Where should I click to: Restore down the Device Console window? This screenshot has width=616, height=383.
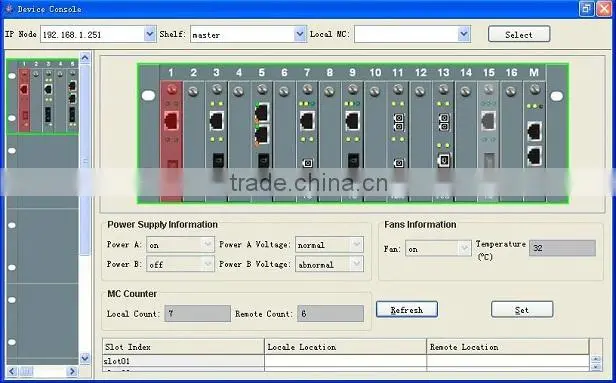[x=586, y=9]
